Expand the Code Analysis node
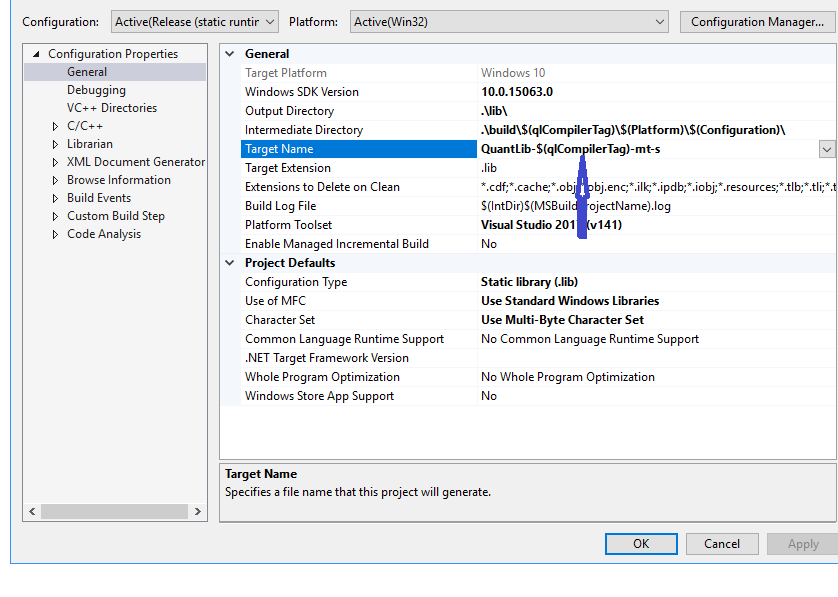Viewport: 838px width, 597px height. [56, 234]
